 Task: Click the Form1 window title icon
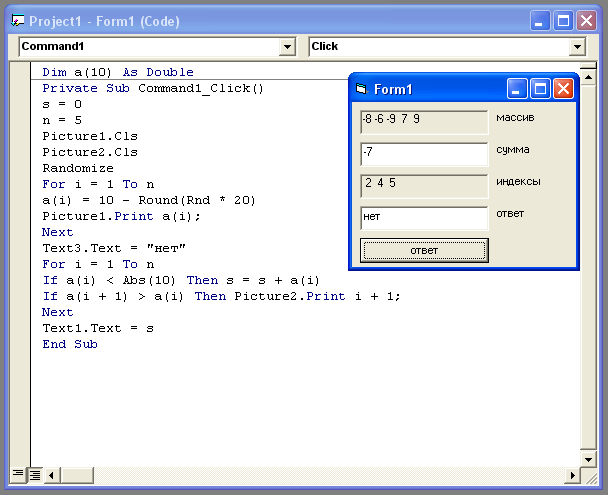[x=361, y=89]
